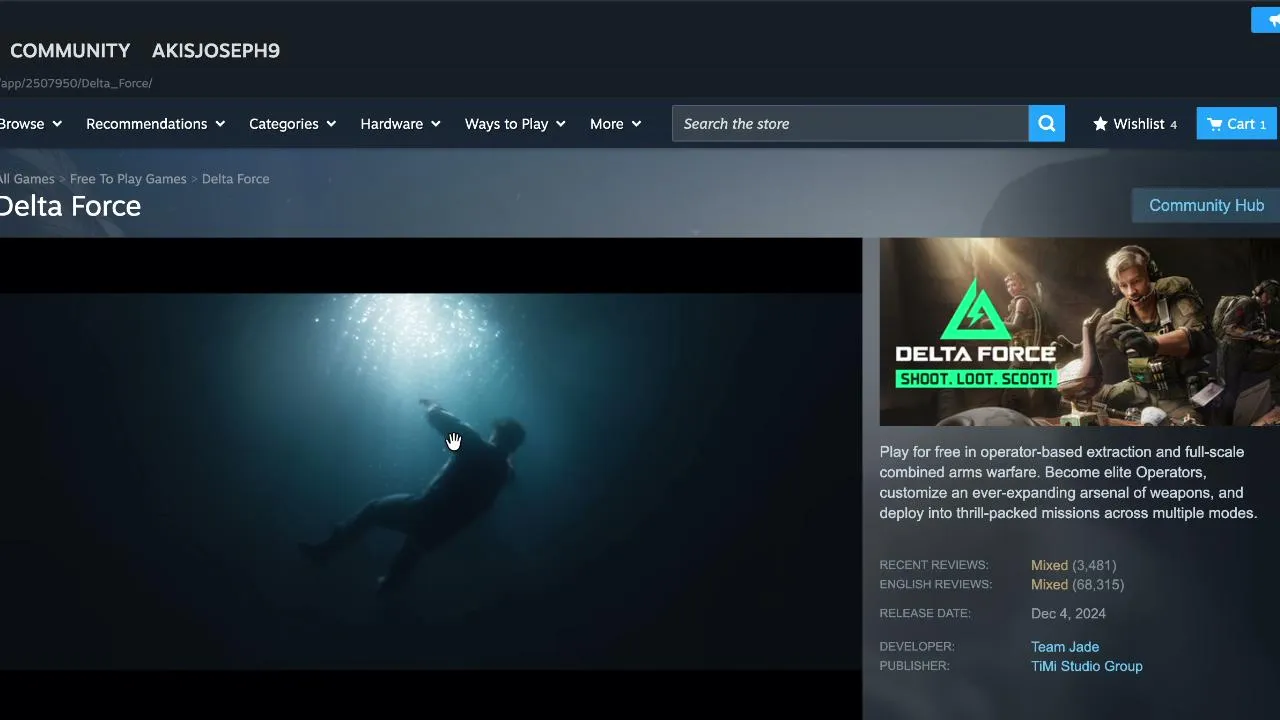Viewport: 1280px width, 720px height.
Task: Open the Hardware dropdown arrow
Action: (435, 124)
